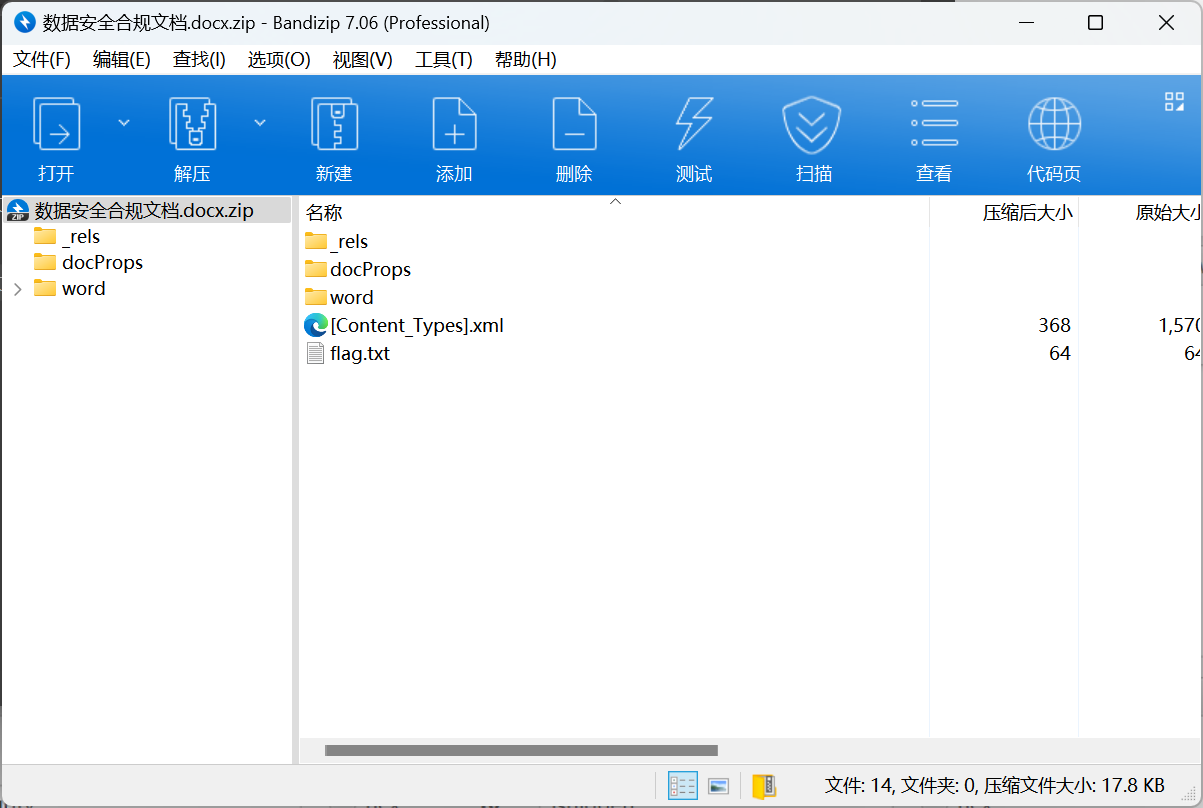Open the 文件(F) menu
1203x808 pixels.
42,59
